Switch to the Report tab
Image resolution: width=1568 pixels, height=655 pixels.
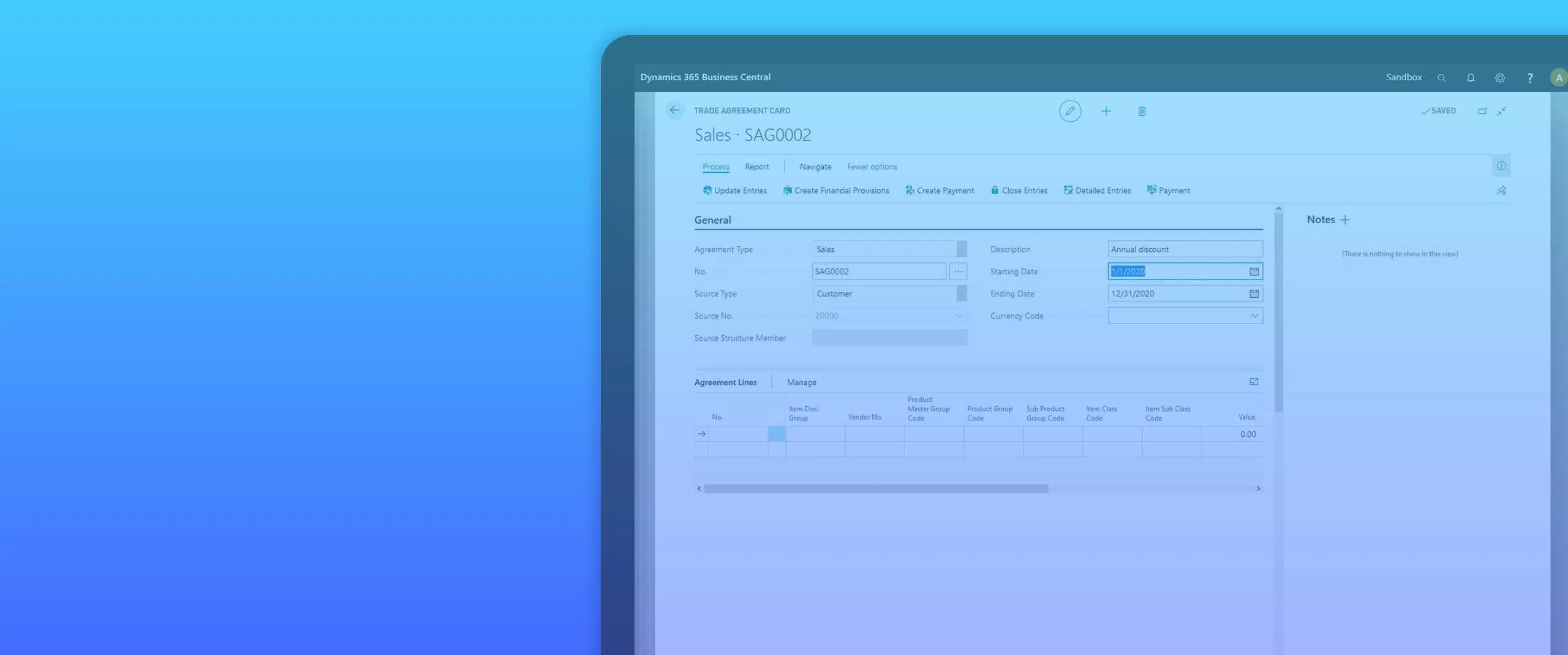point(756,167)
